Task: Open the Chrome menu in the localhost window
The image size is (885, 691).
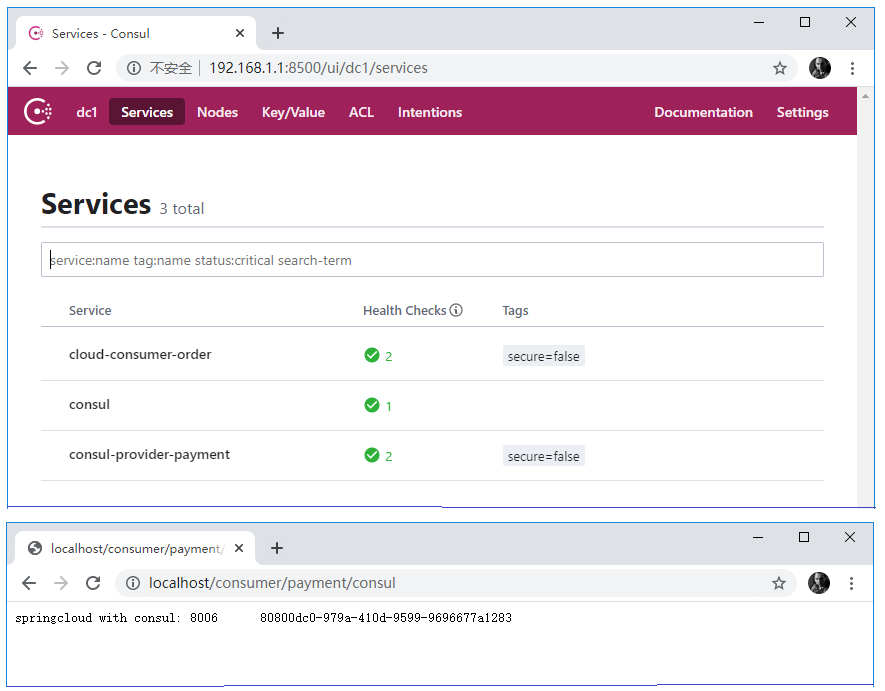Action: tap(851, 583)
